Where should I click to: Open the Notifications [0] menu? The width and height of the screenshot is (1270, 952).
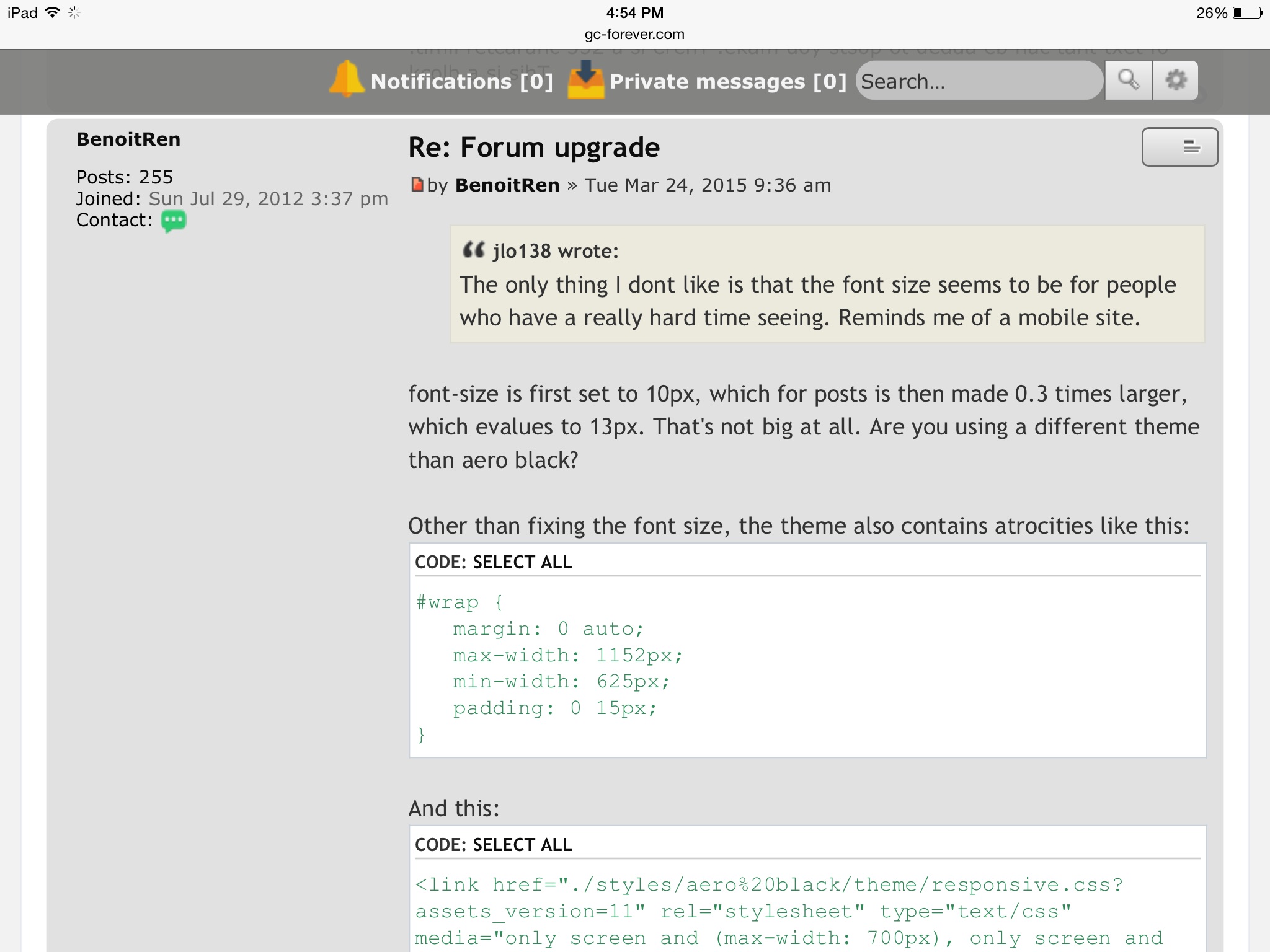pyautogui.click(x=461, y=81)
